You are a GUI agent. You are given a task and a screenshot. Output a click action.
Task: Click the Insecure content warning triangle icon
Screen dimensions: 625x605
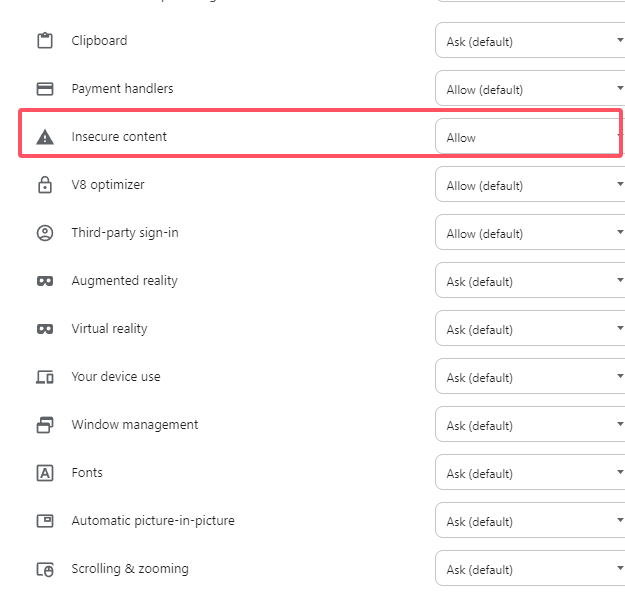pos(44,137)
